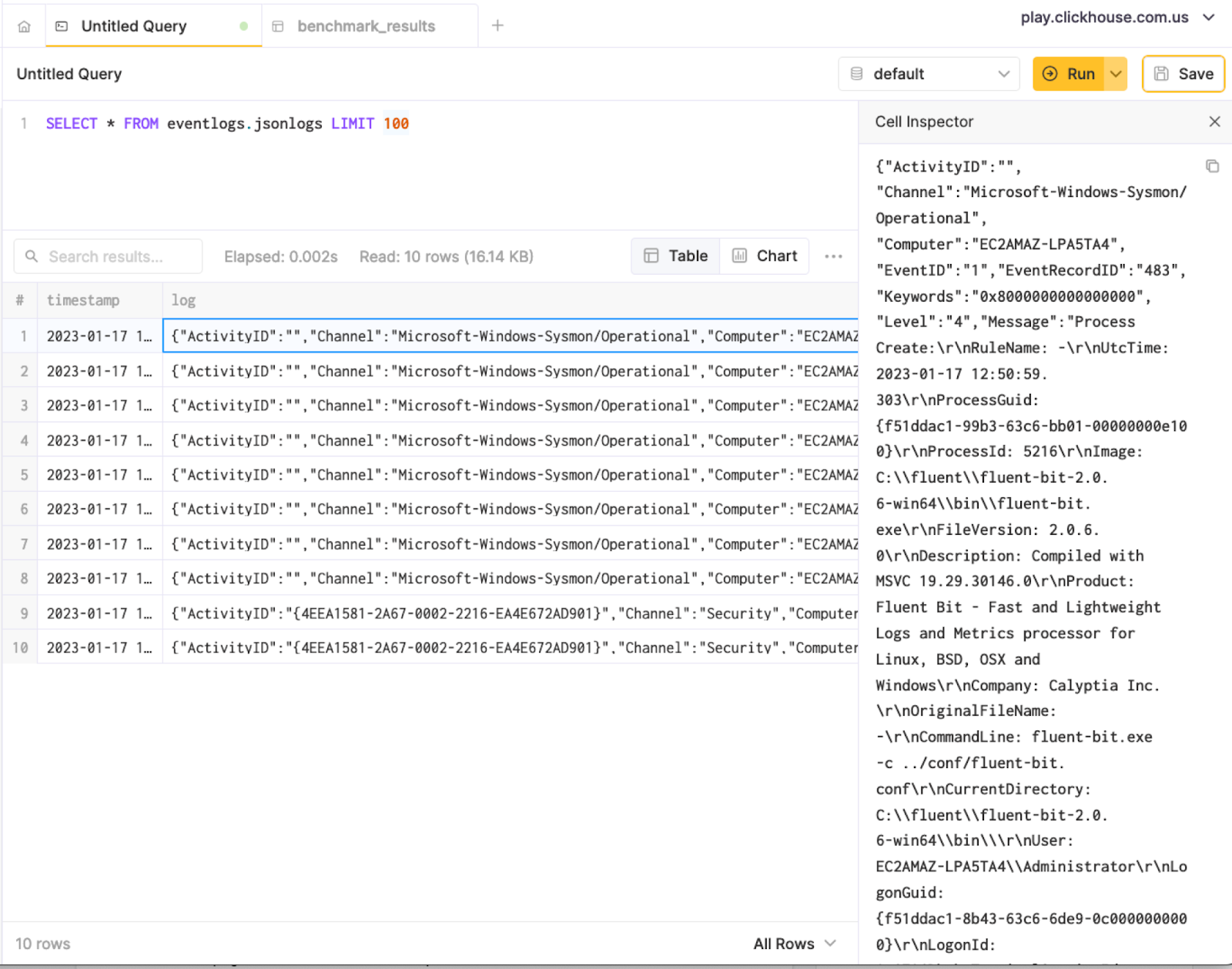
Task: Run the current query
Action: click(1069, 74)
